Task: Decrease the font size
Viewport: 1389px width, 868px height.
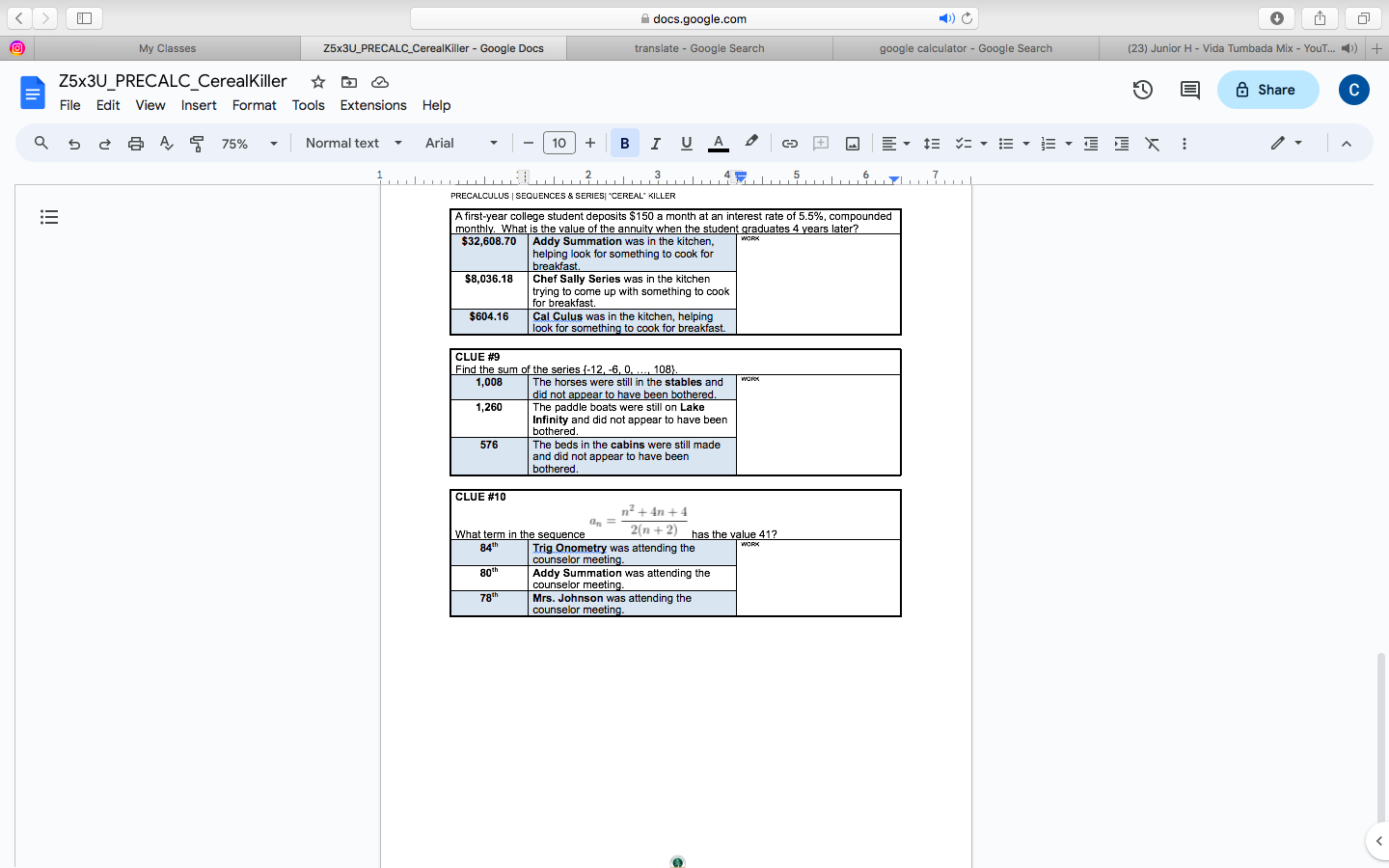Action: pos(529,144)
